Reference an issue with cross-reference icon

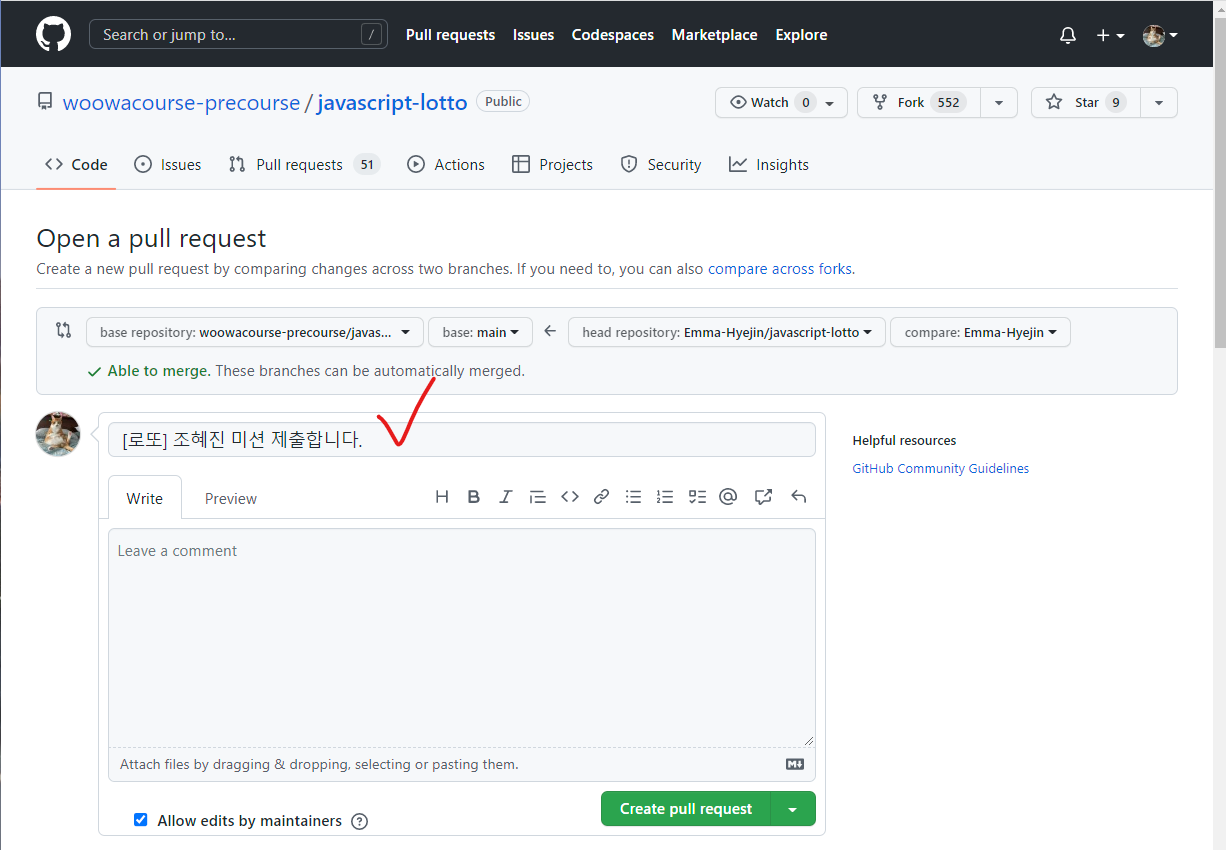tap(763, 496)
